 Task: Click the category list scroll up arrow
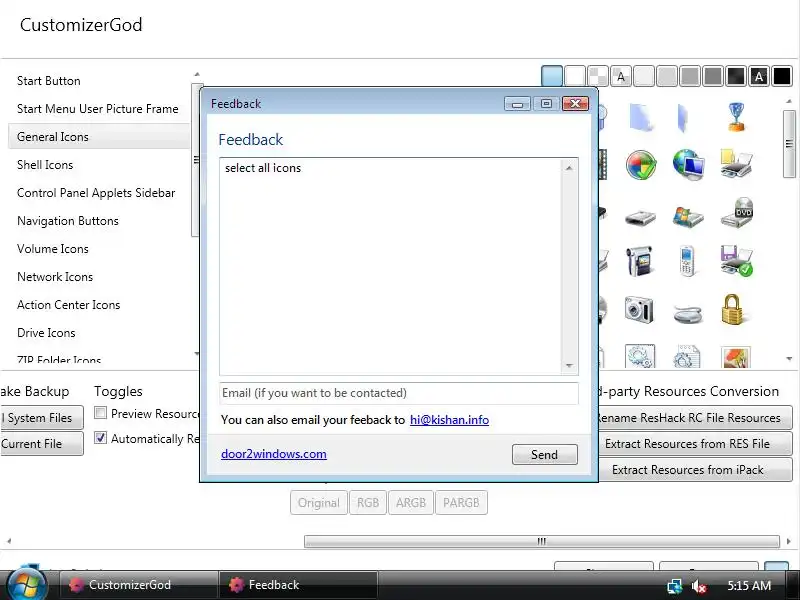[x=197, y=74]
